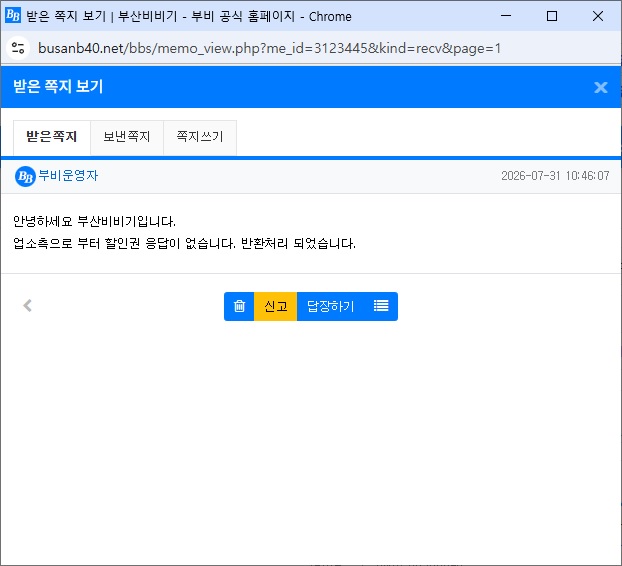Click the BB favicon in the title bar
Screen dimensions: 622x566
[x=13, y=16]
